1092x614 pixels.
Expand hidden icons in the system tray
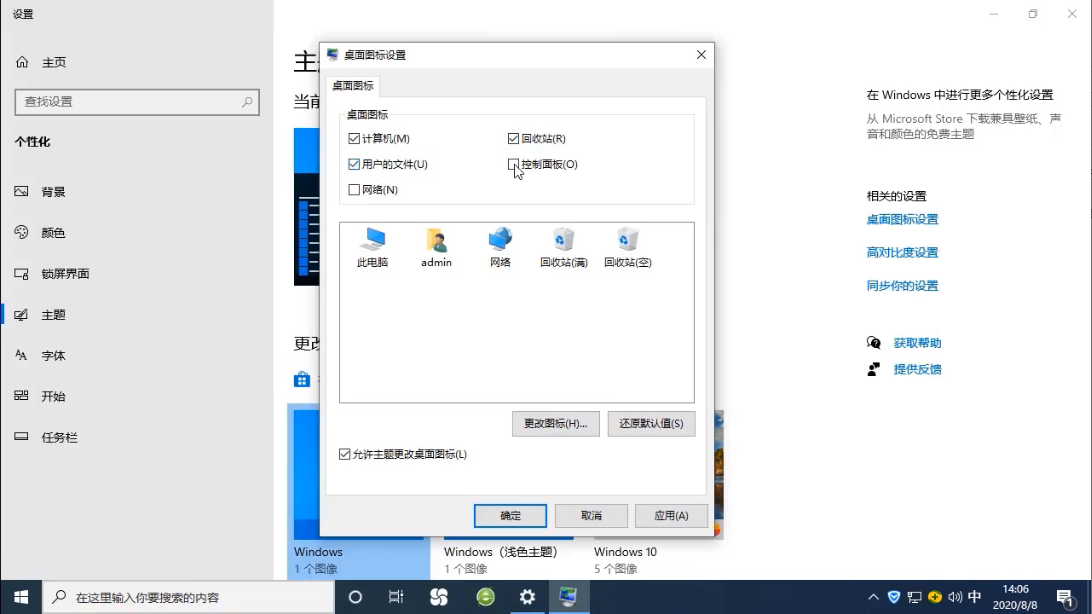[x=873, y=597]
